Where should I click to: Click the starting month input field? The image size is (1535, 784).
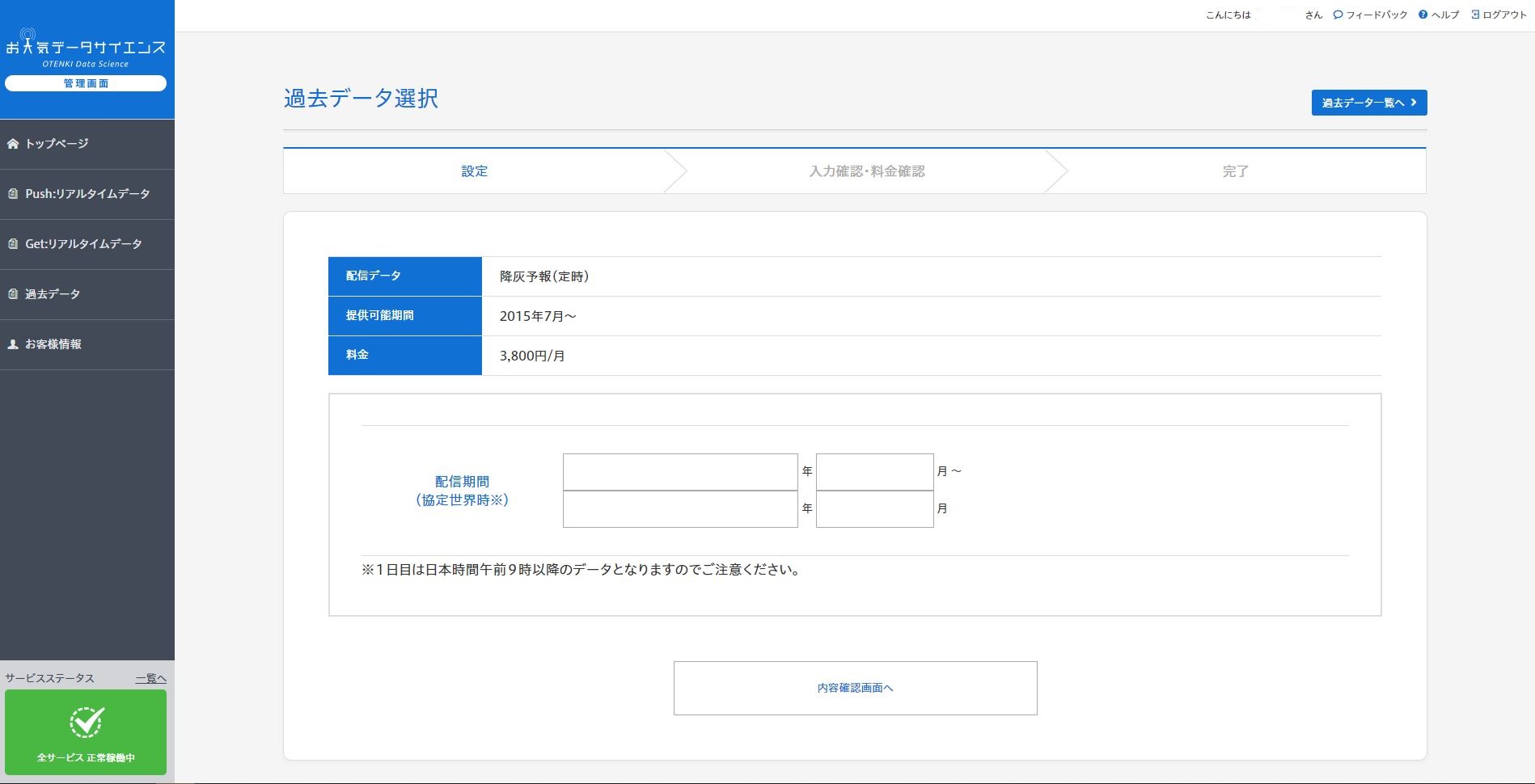(x=874, y=471)
